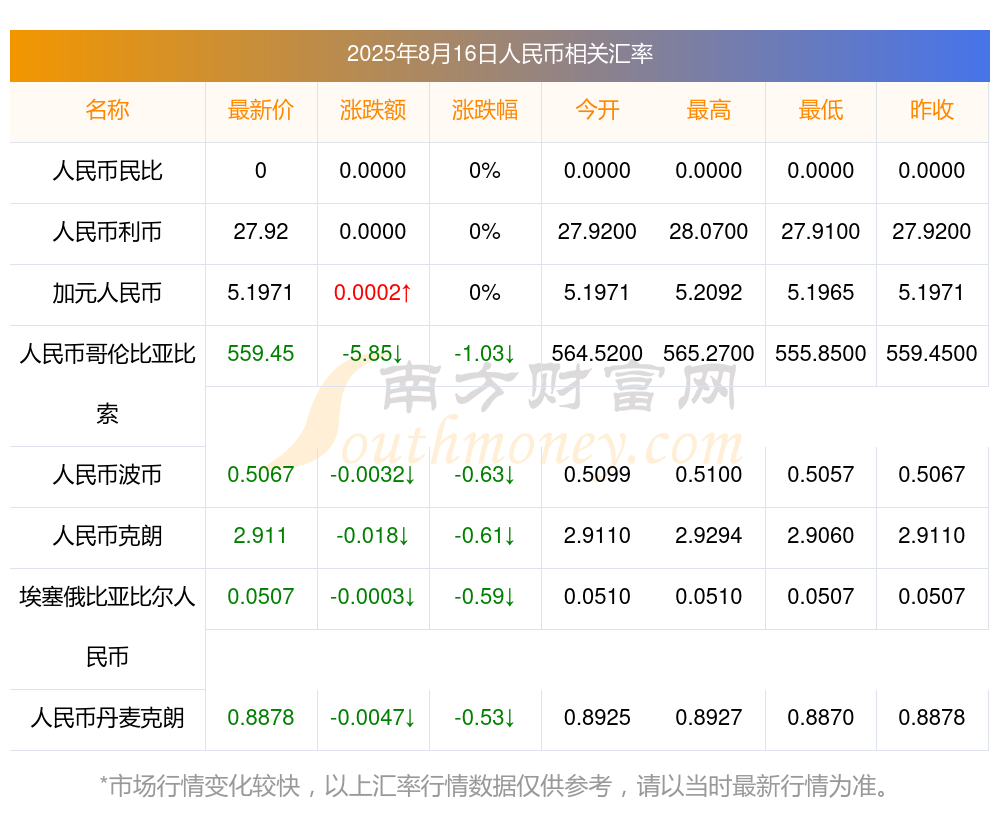Select latest price 5.1971 in 最新价 column
Image resolution: width=1000 pixels, height=817 pixels.
point(260,293)
